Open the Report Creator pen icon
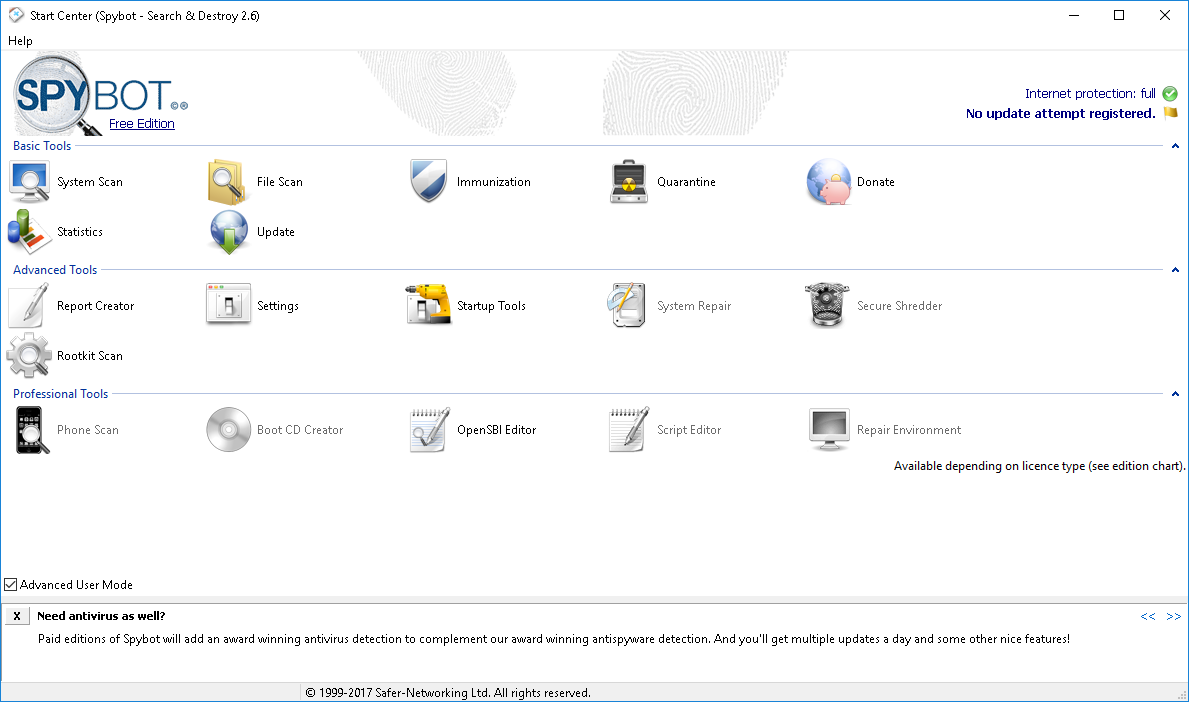The image size is (1189, 702). pyautogui.click(x=29, y=306)
